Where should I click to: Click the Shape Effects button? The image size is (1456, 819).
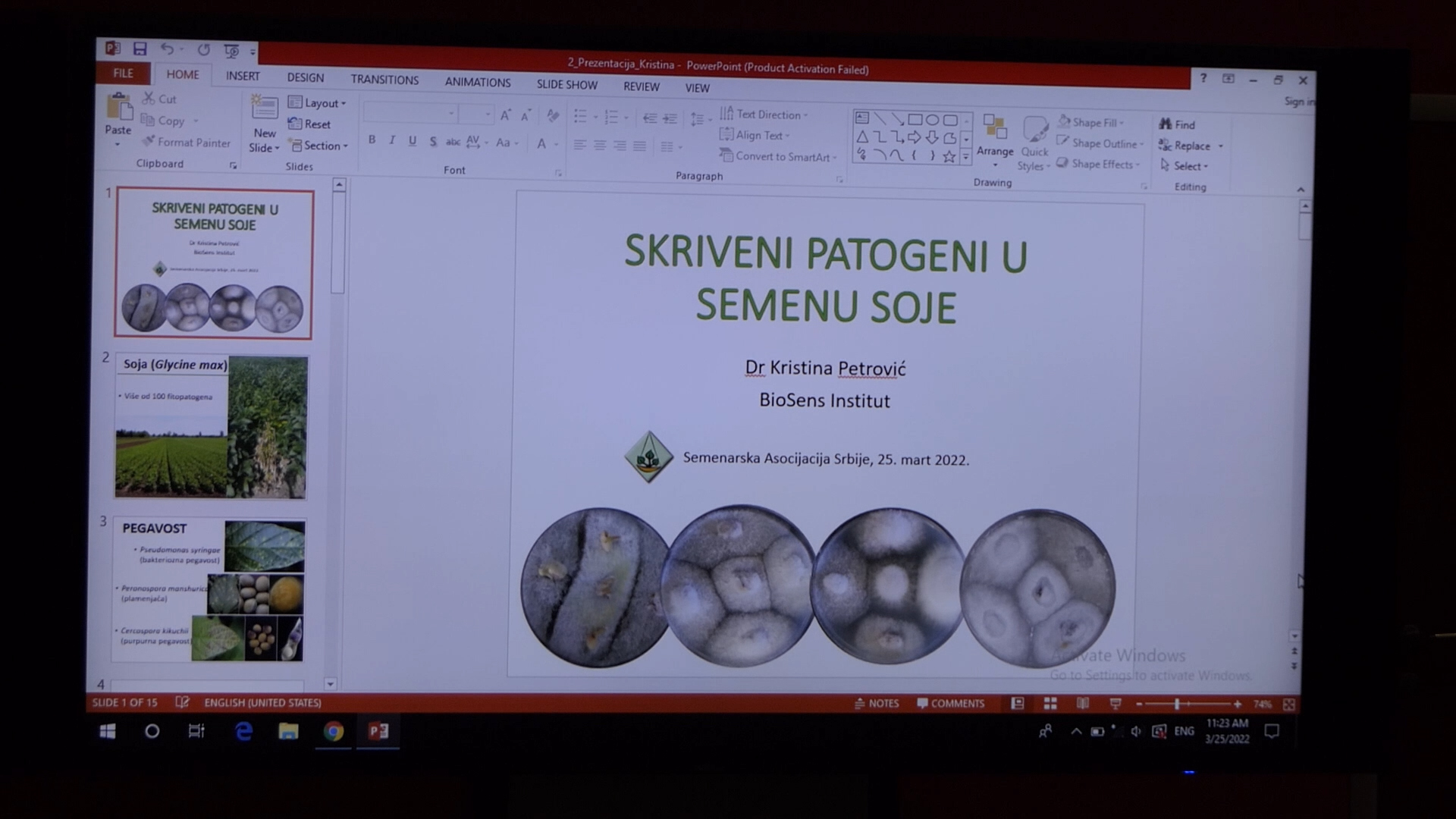1098,164
